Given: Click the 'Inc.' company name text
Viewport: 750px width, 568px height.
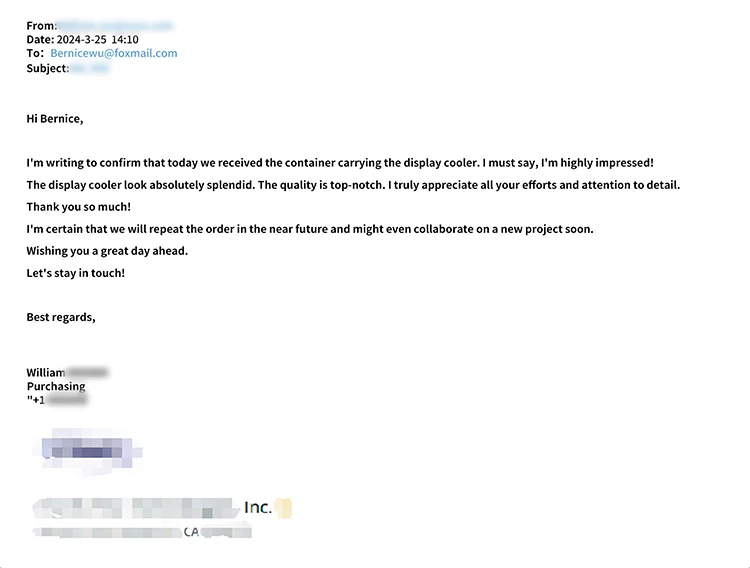Looking at the screenshot, I should [x=258, y=507].
